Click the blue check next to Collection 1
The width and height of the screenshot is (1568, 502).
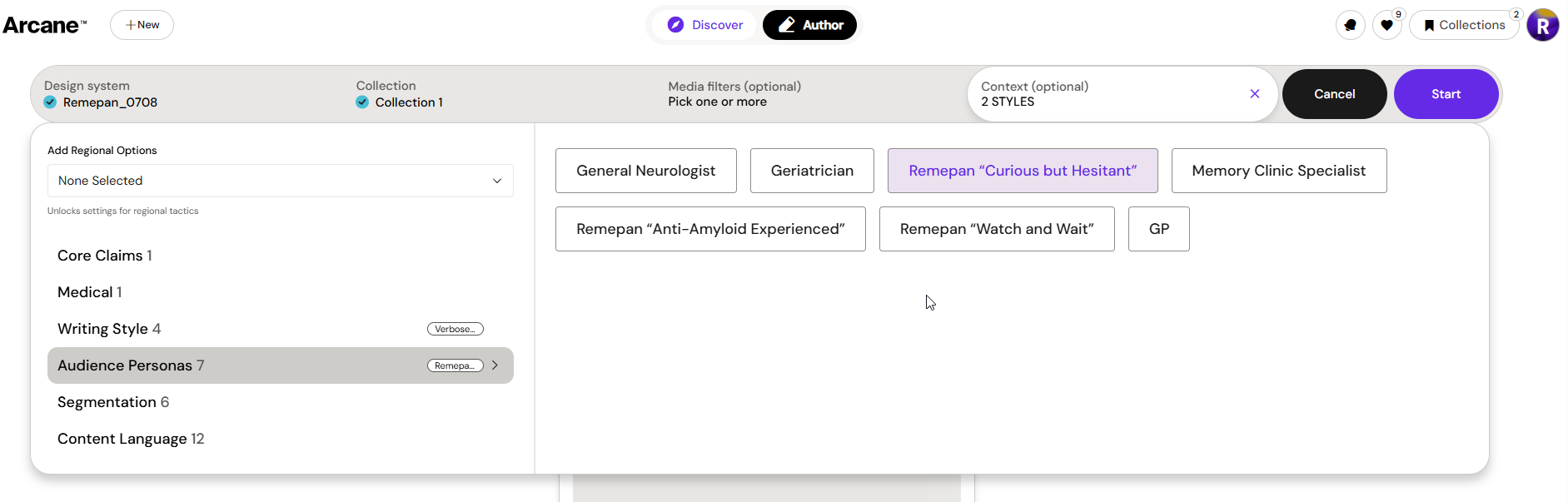coord(362,102)
